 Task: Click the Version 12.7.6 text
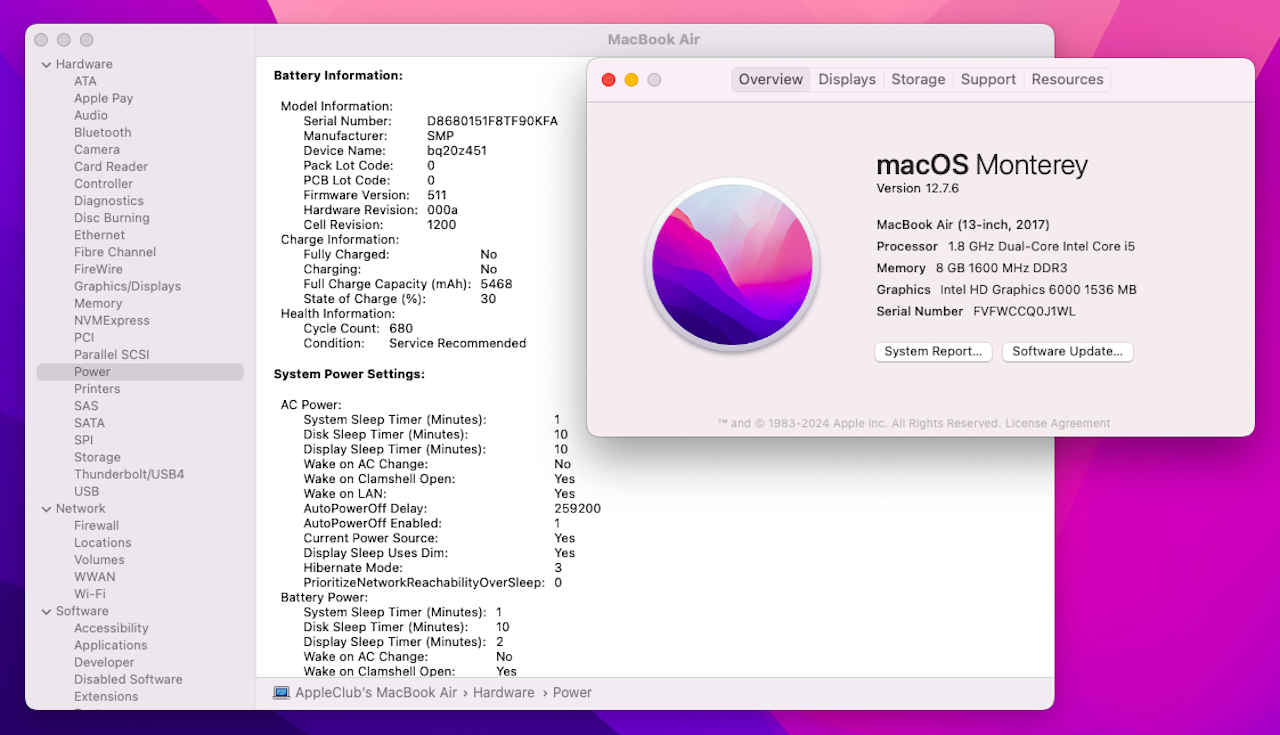[x=917, y=188]
